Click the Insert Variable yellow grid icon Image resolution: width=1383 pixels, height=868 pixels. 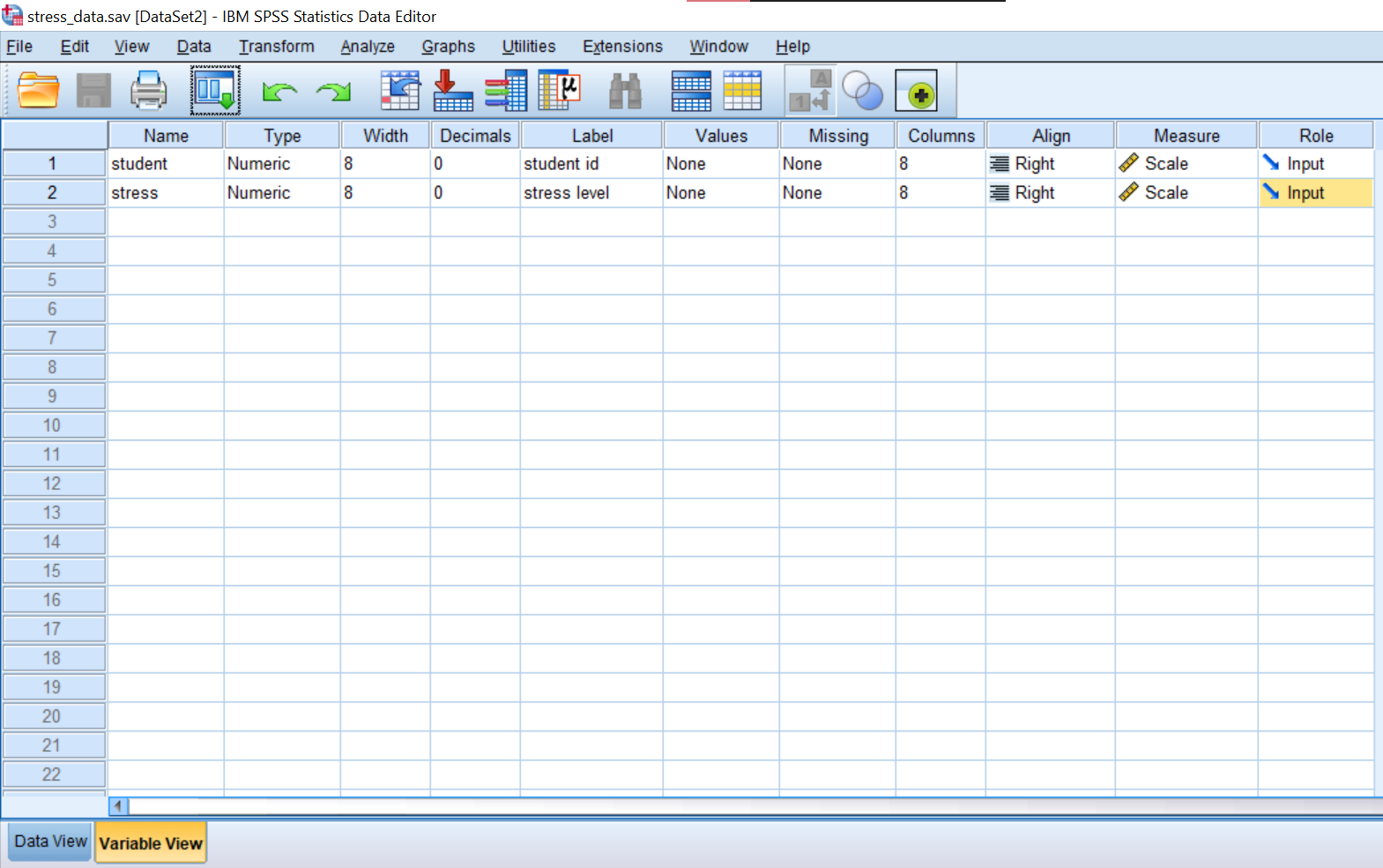click(742, 91)
